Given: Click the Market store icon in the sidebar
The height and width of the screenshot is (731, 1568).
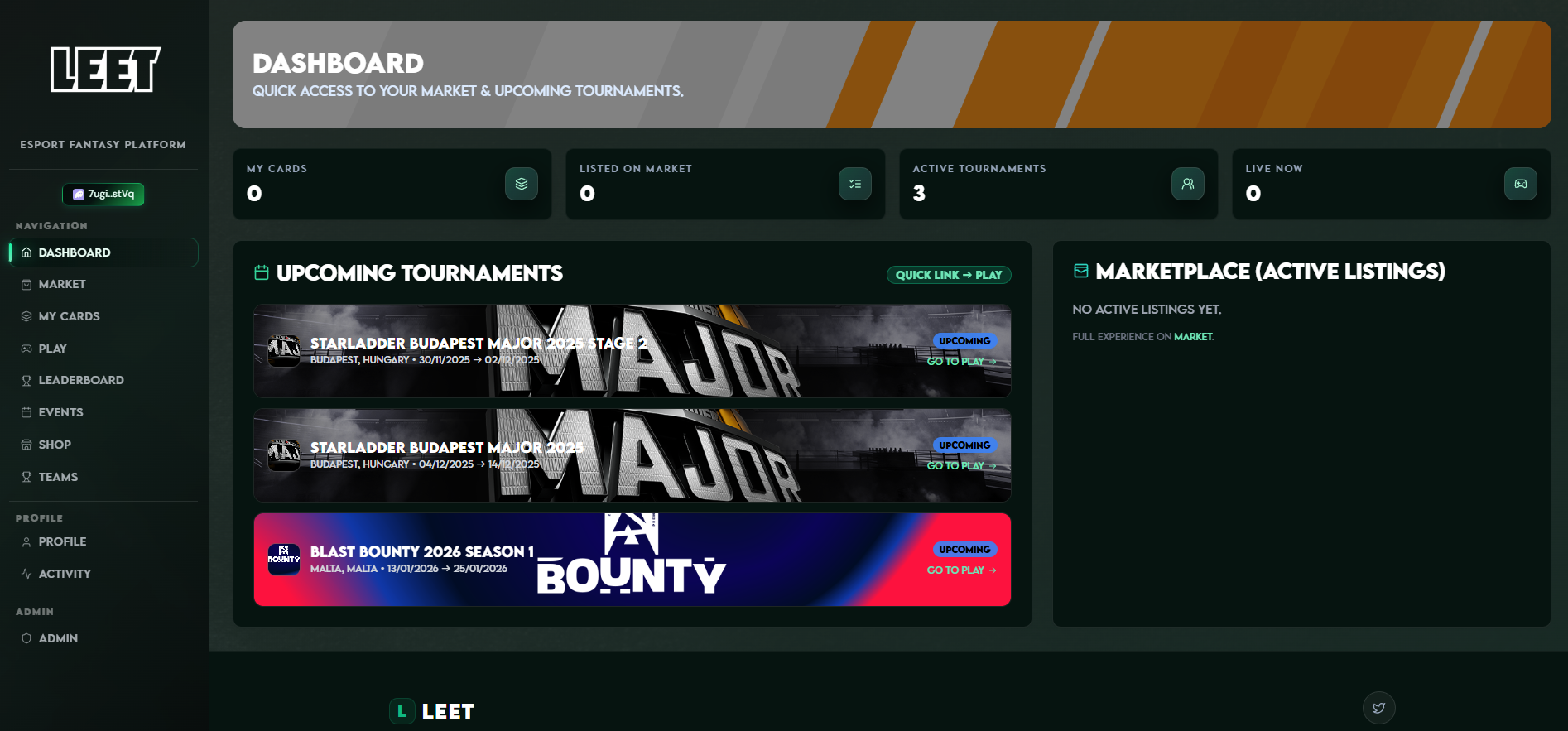Looking at the screenshot, I should point(26,284).
